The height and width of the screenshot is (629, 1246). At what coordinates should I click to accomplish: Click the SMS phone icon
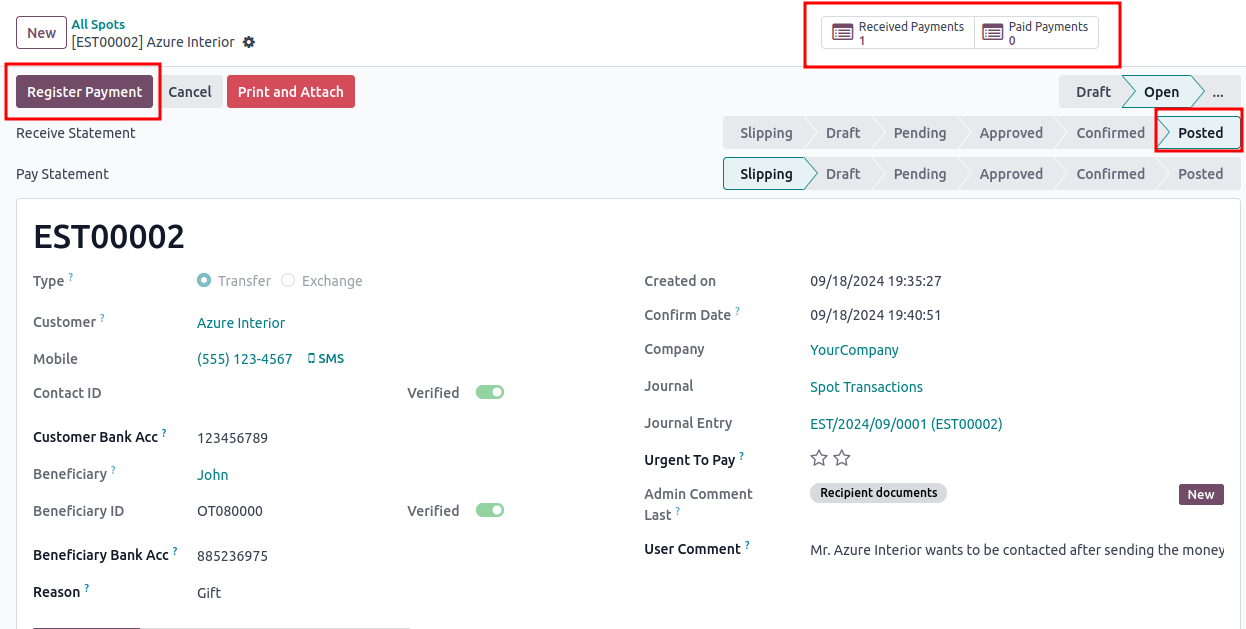tap(311, 359)
